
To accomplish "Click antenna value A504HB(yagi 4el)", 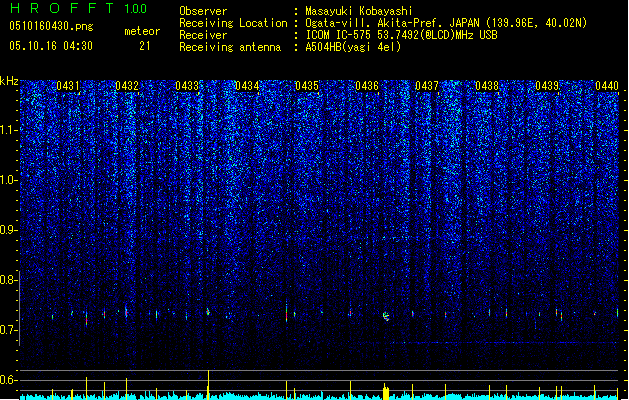I will click(353, 47).
